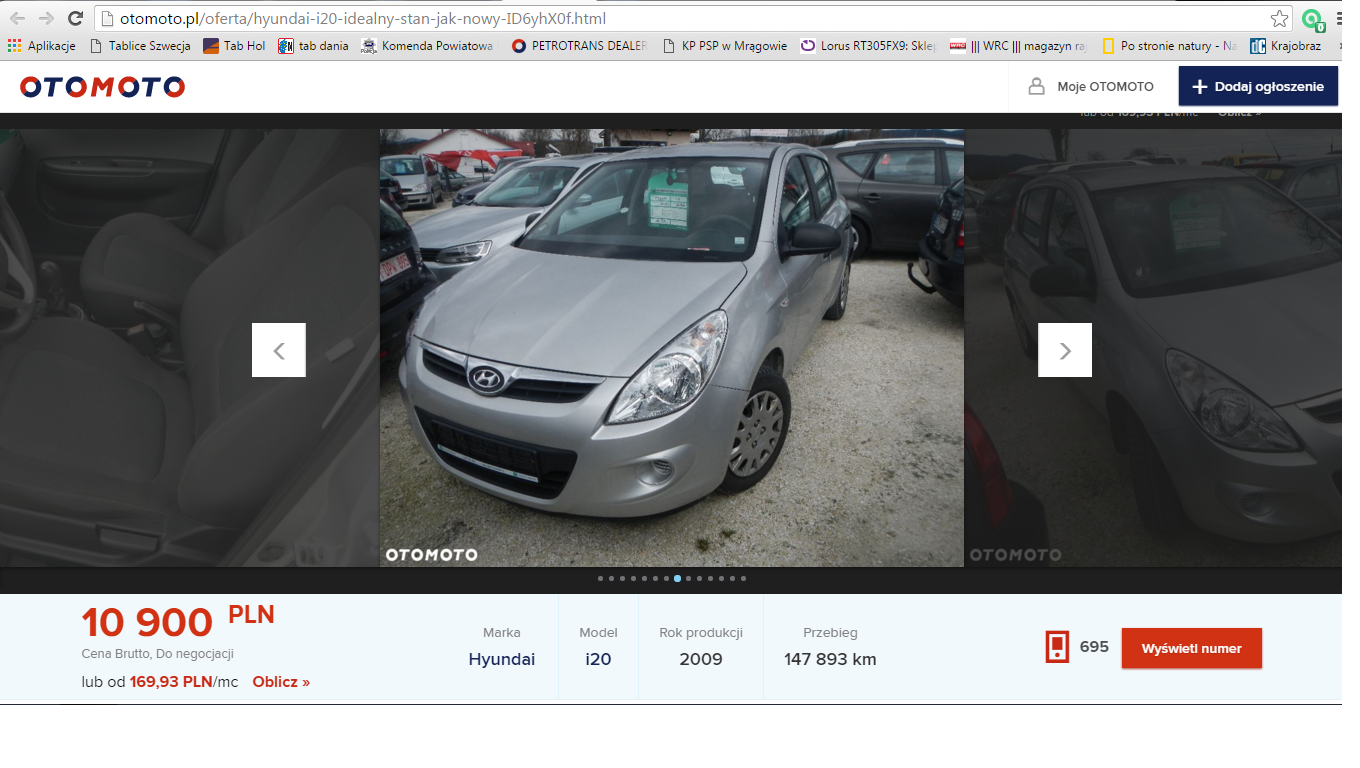Image resolution: width=1360 pixels, height=768 pixels.
Task: Open the i20 model link
Action: (x=598, y=659)
